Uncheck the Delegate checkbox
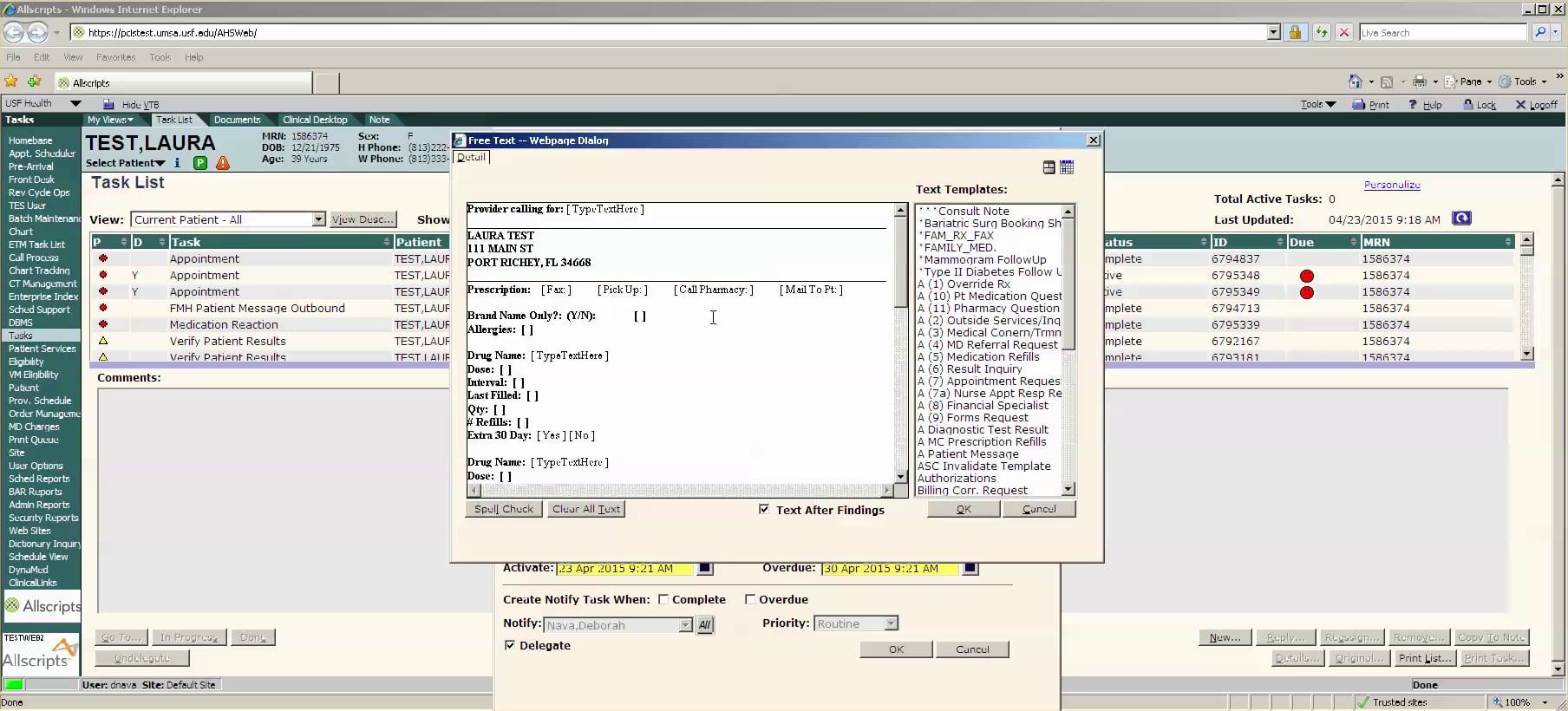The height and width of the screenshot is (711, 1568). click(x=510, y=645)
